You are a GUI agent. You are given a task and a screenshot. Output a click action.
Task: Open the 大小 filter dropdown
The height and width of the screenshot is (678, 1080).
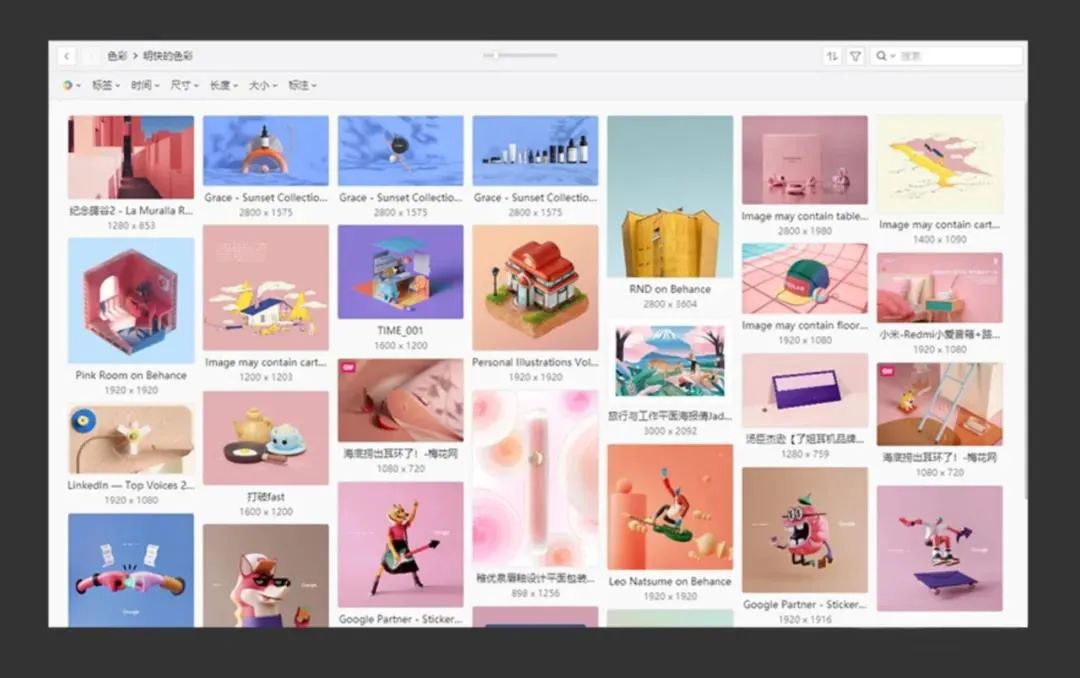pos(262,86)
